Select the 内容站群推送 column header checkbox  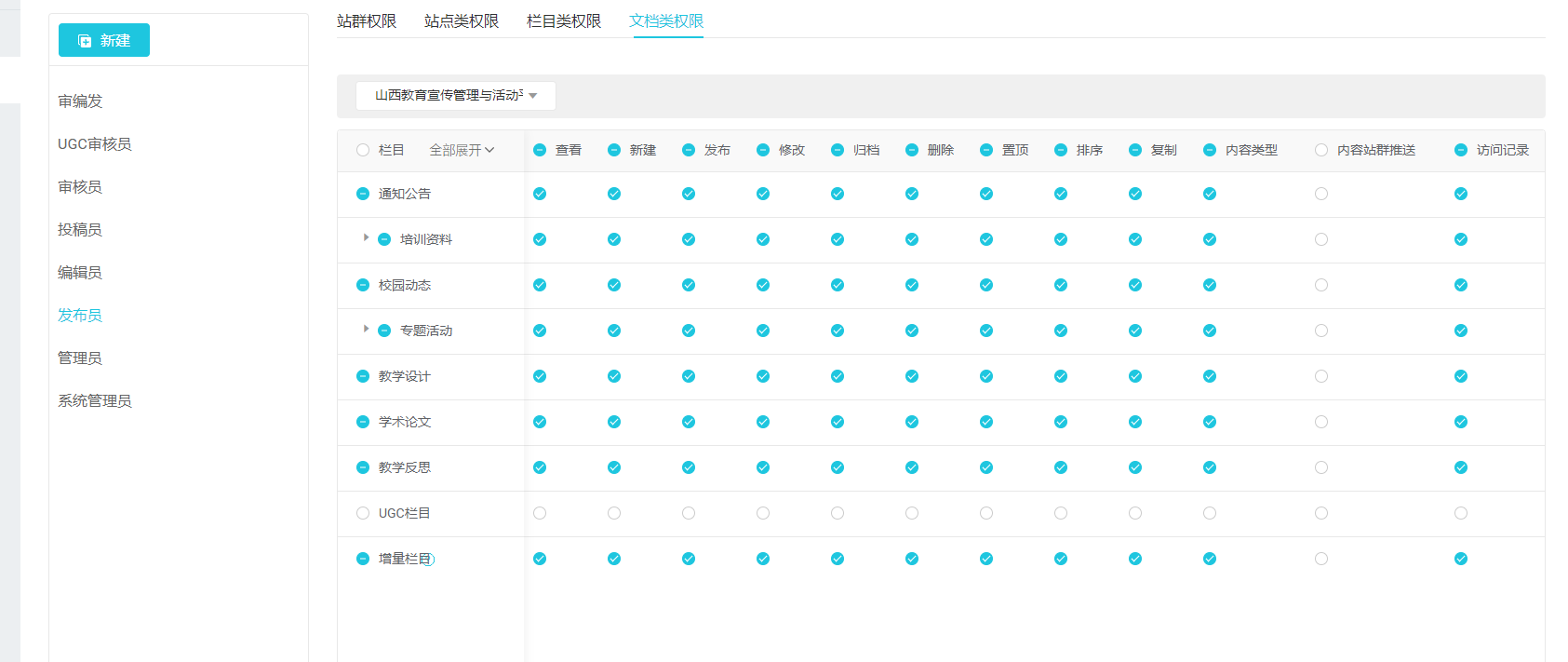pos(1321,150)
